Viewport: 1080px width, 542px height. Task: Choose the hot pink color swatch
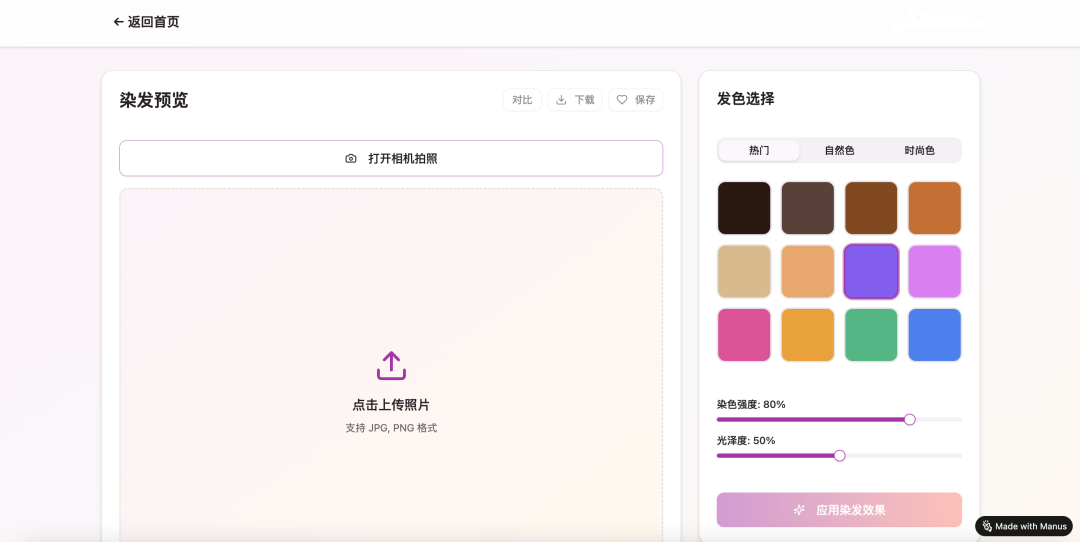(744, 335)
